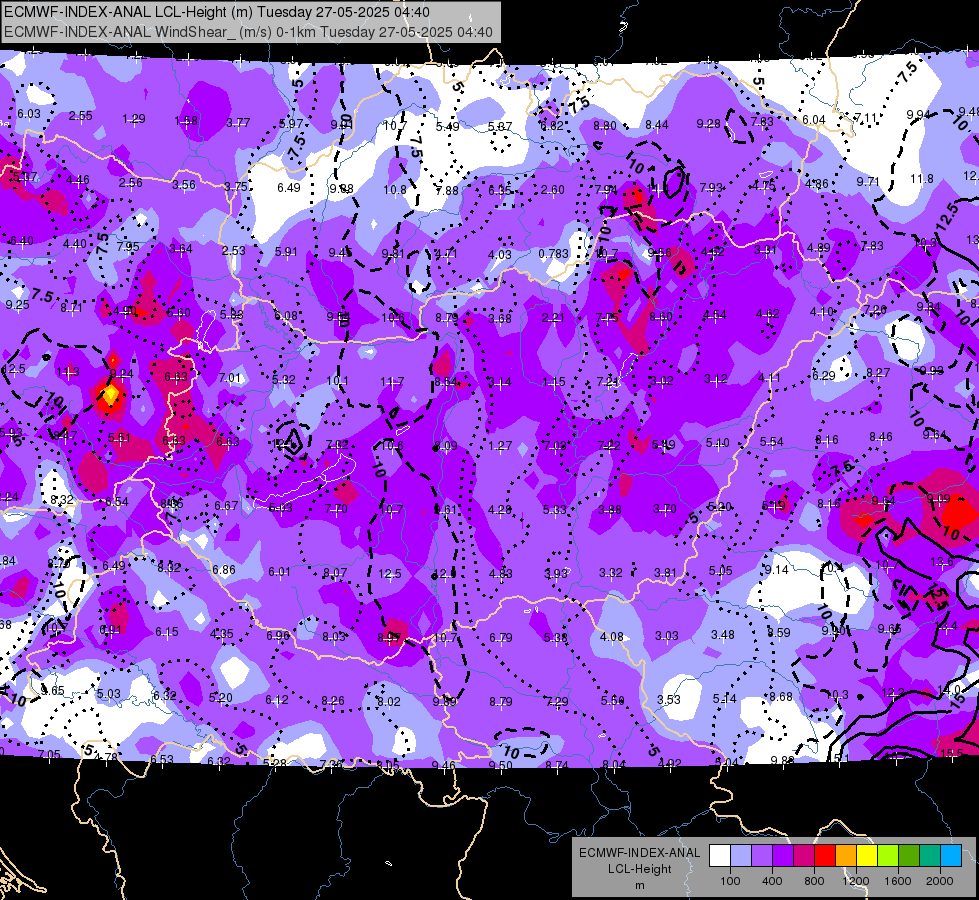Click the wind shear value 5.54
The width and height of the screenshot is (979, 900).
(x=772, y=442)
